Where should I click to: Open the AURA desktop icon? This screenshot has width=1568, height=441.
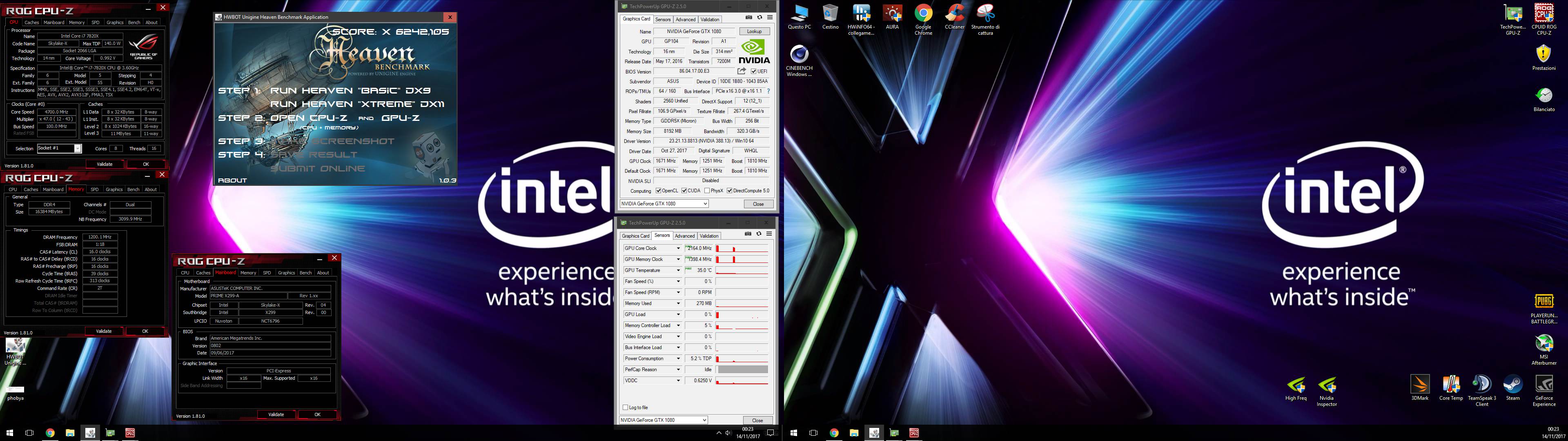point(892,17)
